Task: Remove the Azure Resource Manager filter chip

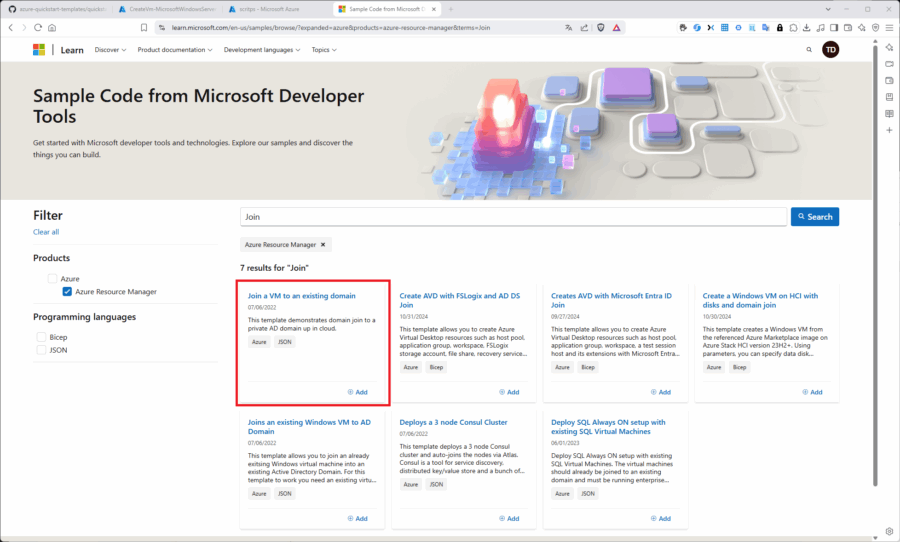Action: (323, 245)
